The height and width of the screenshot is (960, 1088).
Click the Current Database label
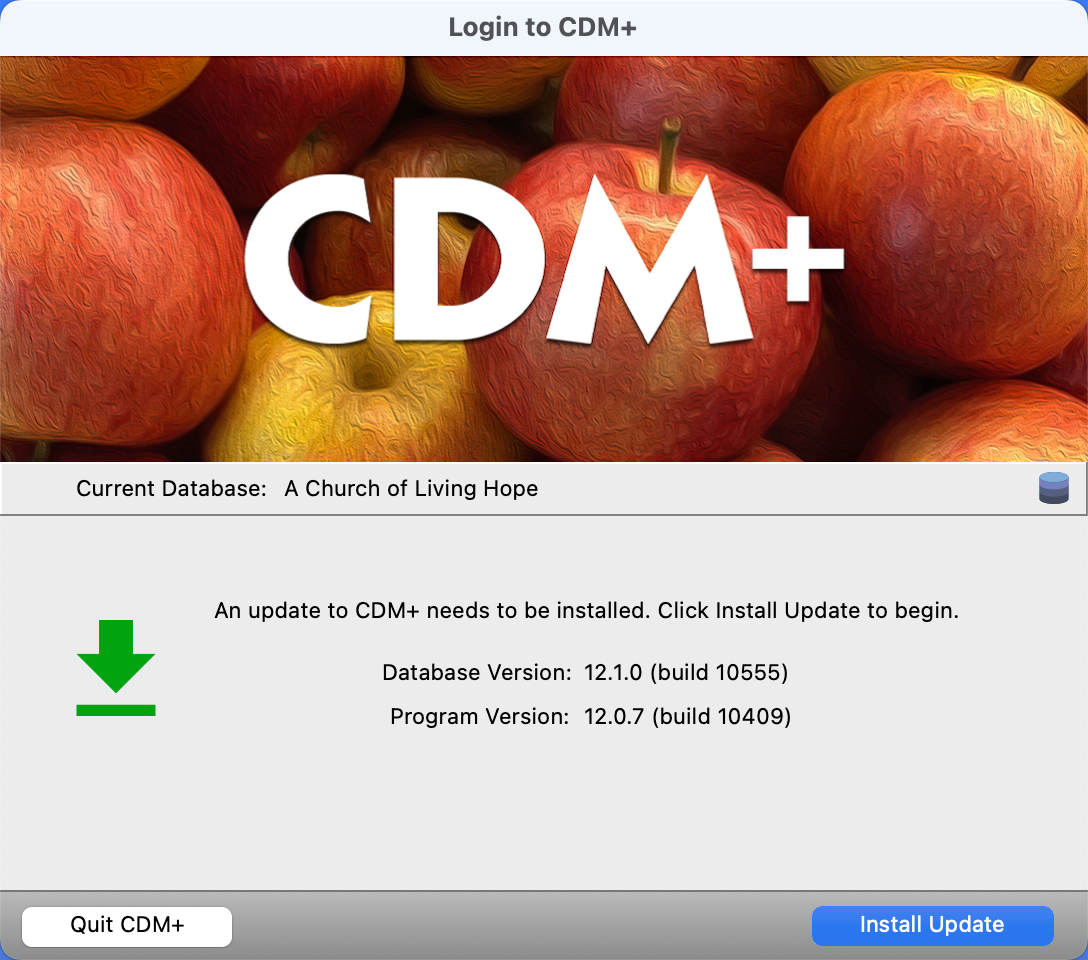pos(171,488)
